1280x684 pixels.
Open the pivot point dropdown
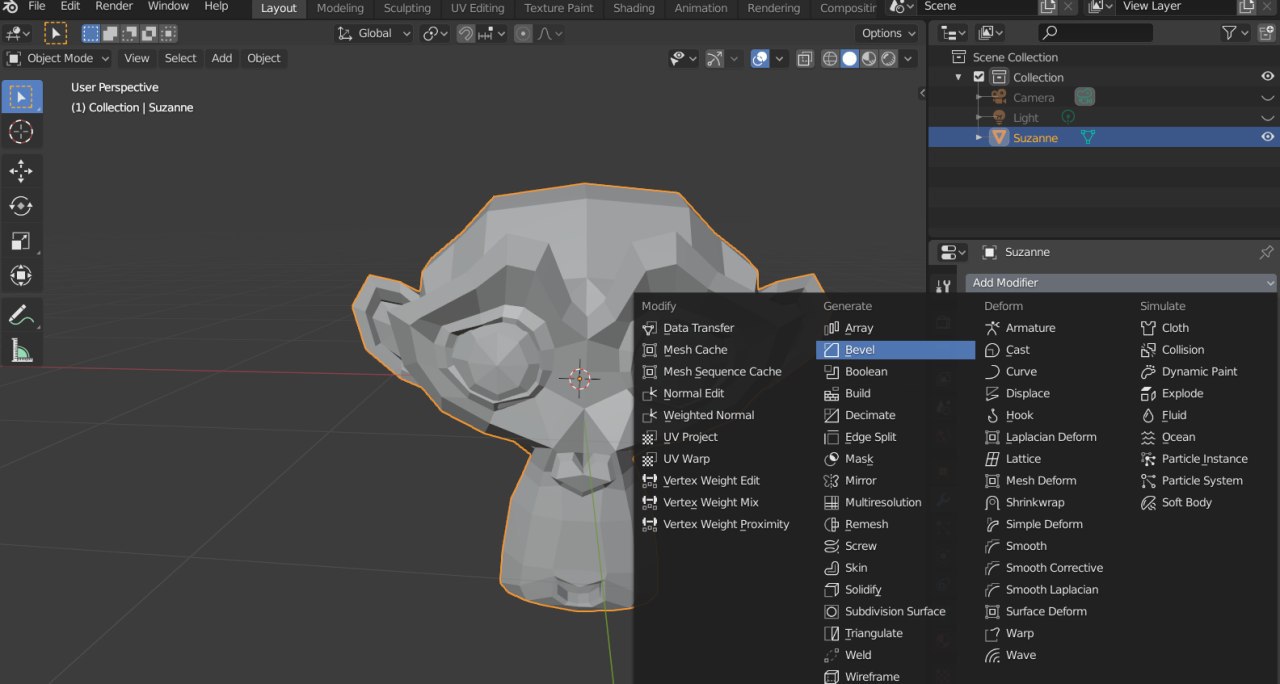[x=436, y=33]
